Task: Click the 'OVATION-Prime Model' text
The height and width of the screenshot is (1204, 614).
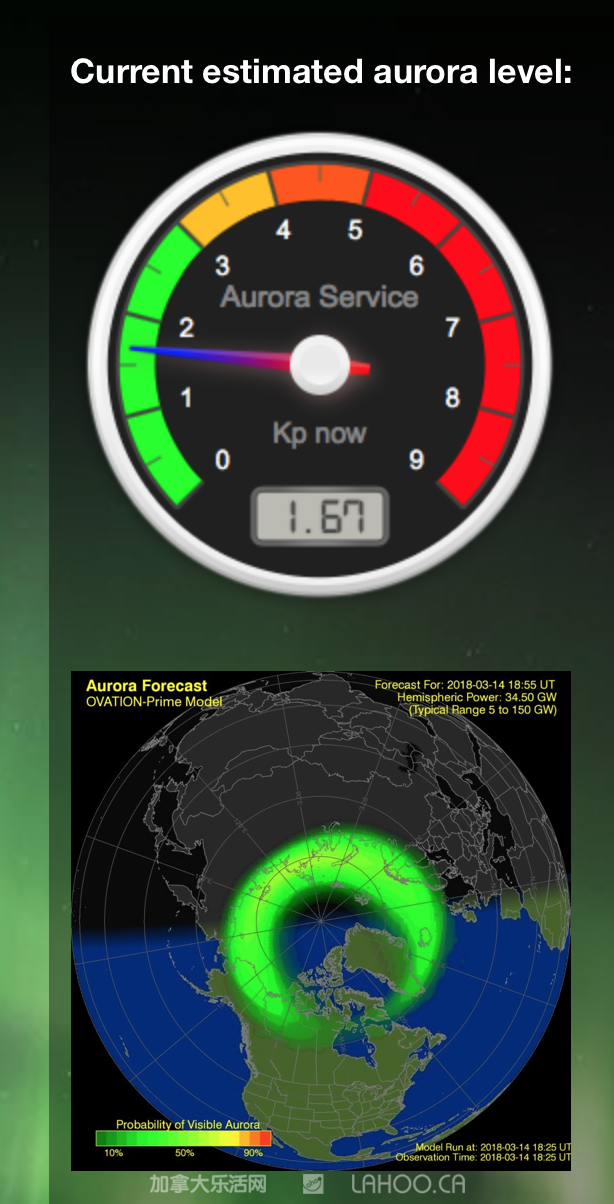Action: click(154, 702)
